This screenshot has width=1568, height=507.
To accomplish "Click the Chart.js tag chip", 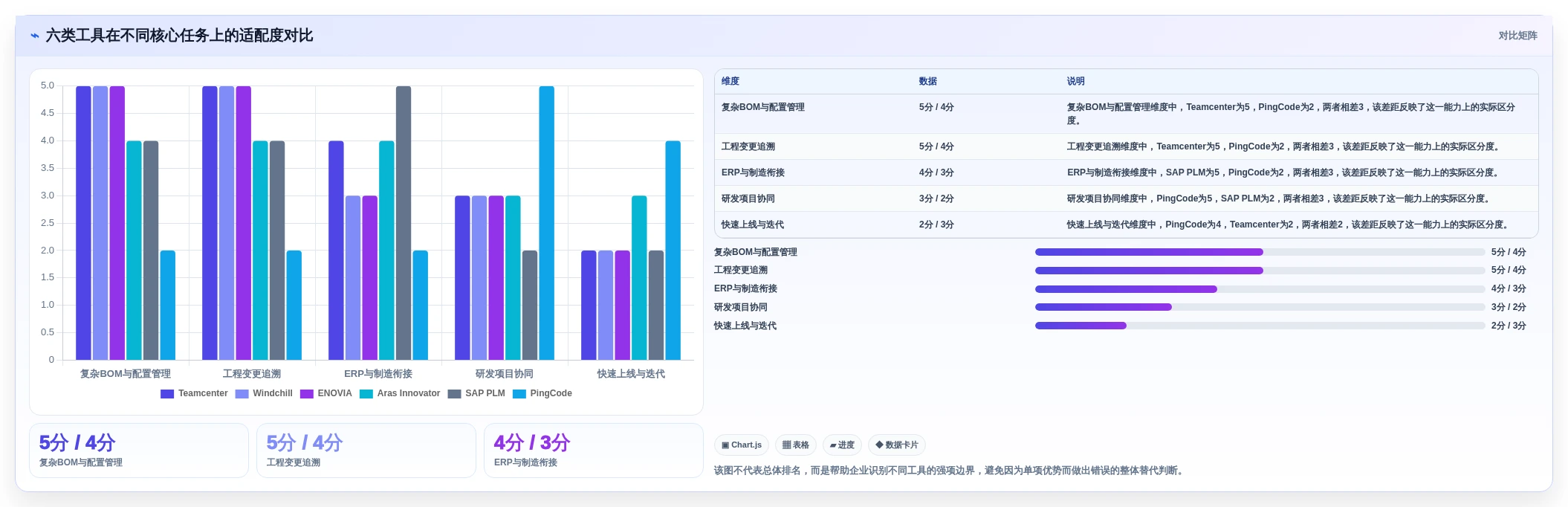I will point(742,445).
